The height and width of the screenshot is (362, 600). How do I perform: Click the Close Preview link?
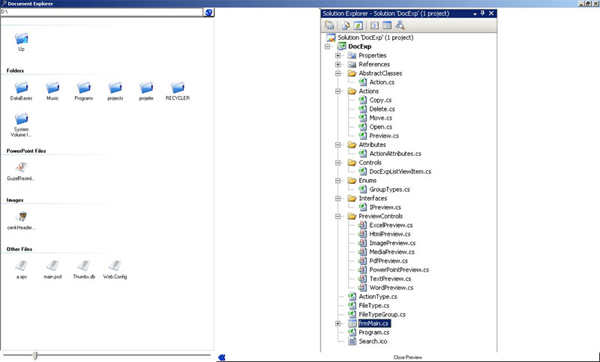(x=408, y=357)
